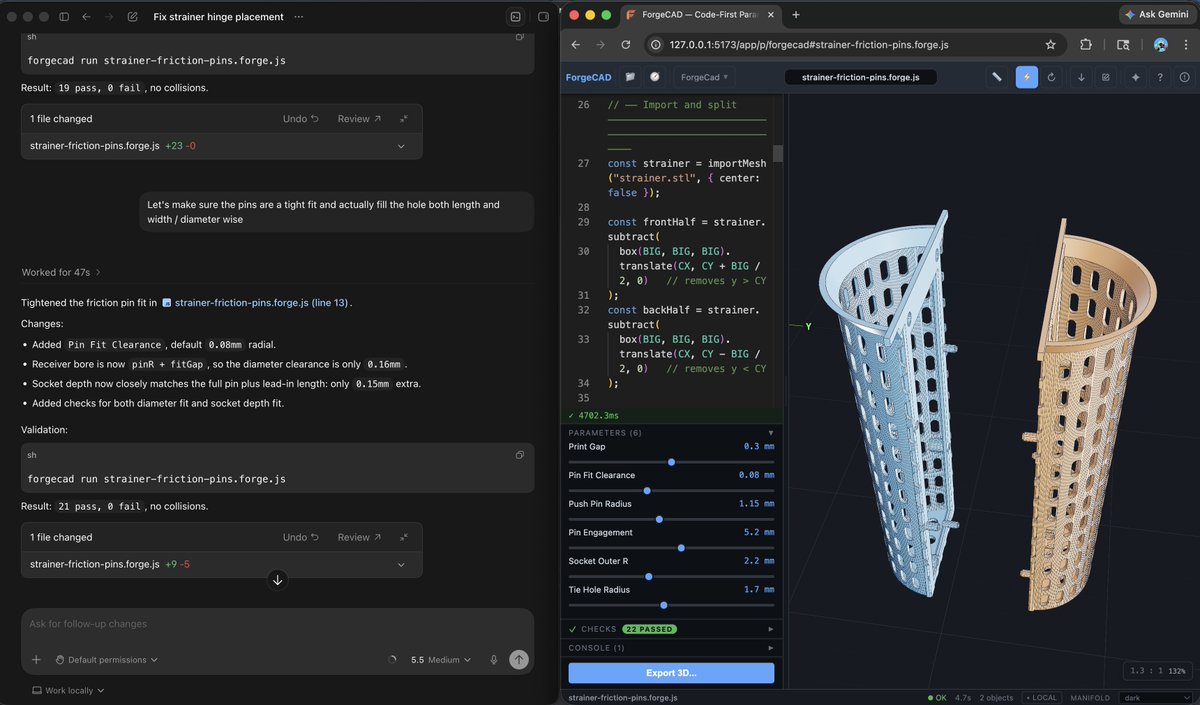Screen dimensions: 1200x705
Task: Bookmark the page with the star icon
Action: pyautogui.click(x=1051, y=45)
